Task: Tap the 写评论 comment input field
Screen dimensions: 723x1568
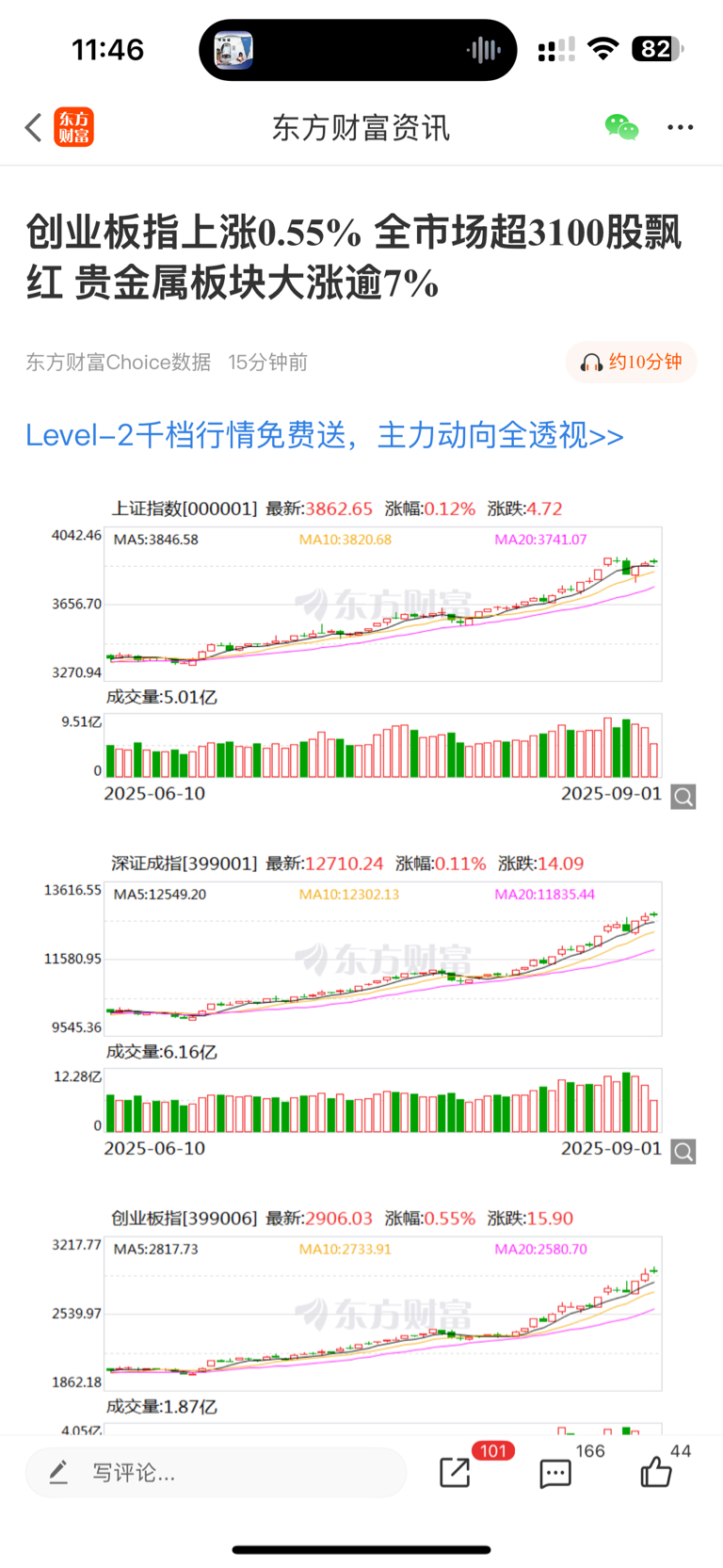Action: (217, 1472)
